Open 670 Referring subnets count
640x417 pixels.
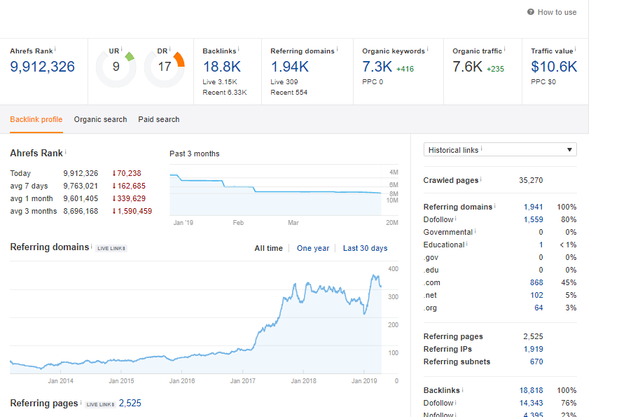click(536, 362)
